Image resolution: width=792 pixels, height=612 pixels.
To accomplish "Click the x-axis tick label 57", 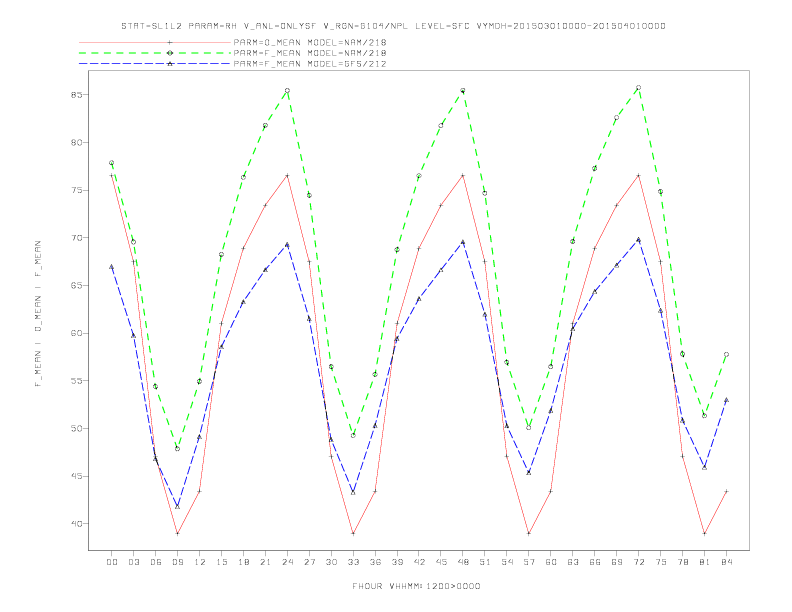I will [x=529, y=562].
